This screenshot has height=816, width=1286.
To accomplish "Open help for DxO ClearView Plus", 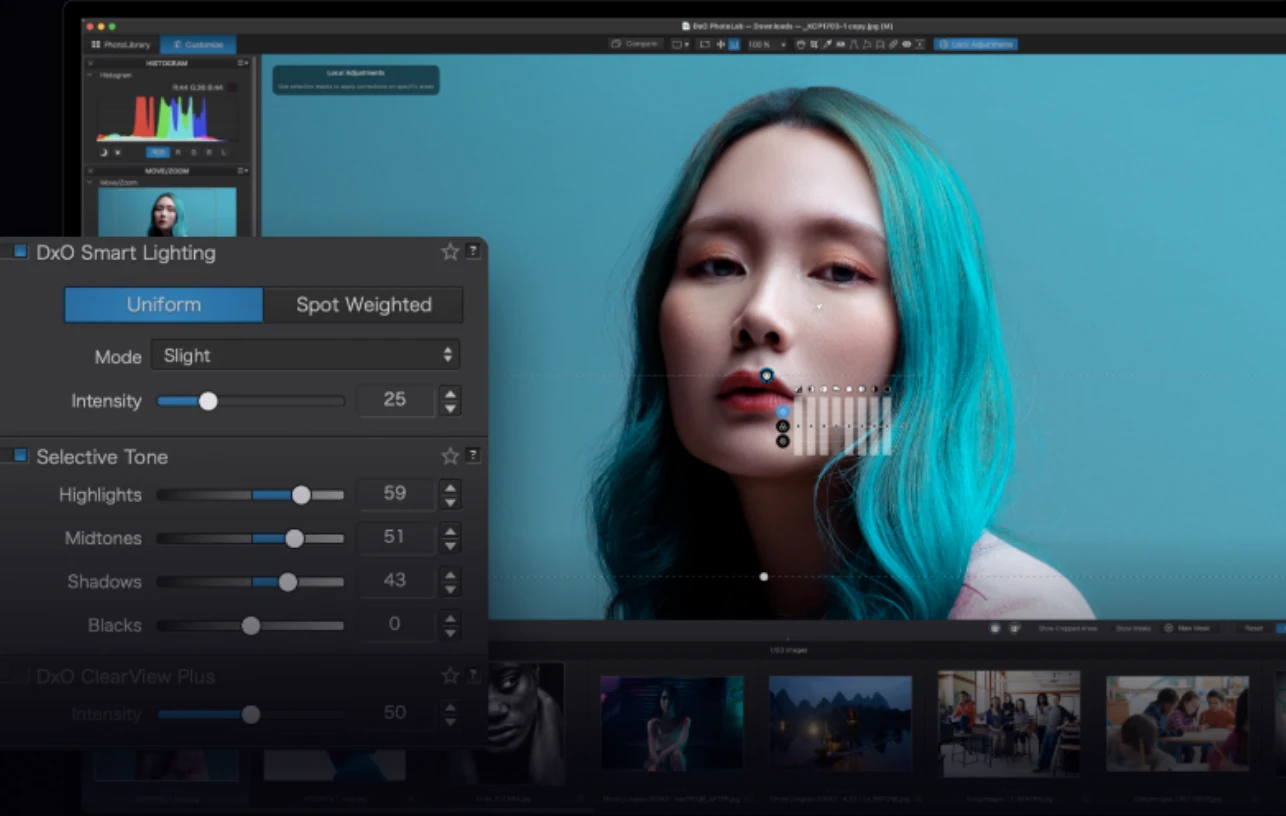I will coord(473,676).
